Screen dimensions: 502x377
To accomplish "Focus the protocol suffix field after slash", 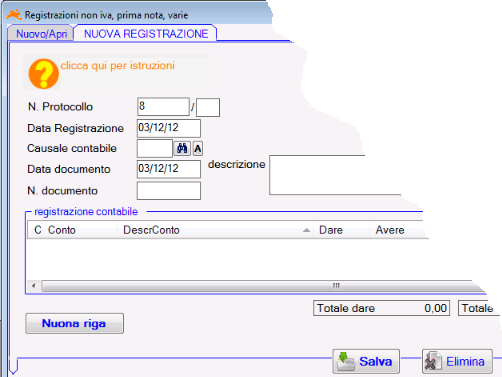I will 208,107.
